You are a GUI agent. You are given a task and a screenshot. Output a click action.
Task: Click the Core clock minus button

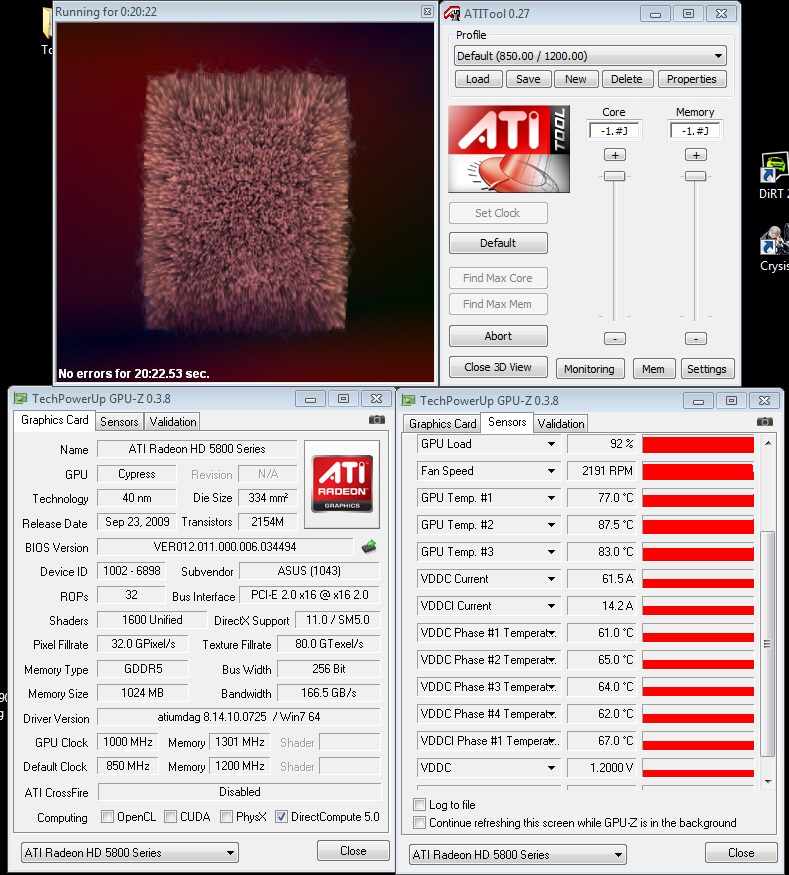(615, 338)
